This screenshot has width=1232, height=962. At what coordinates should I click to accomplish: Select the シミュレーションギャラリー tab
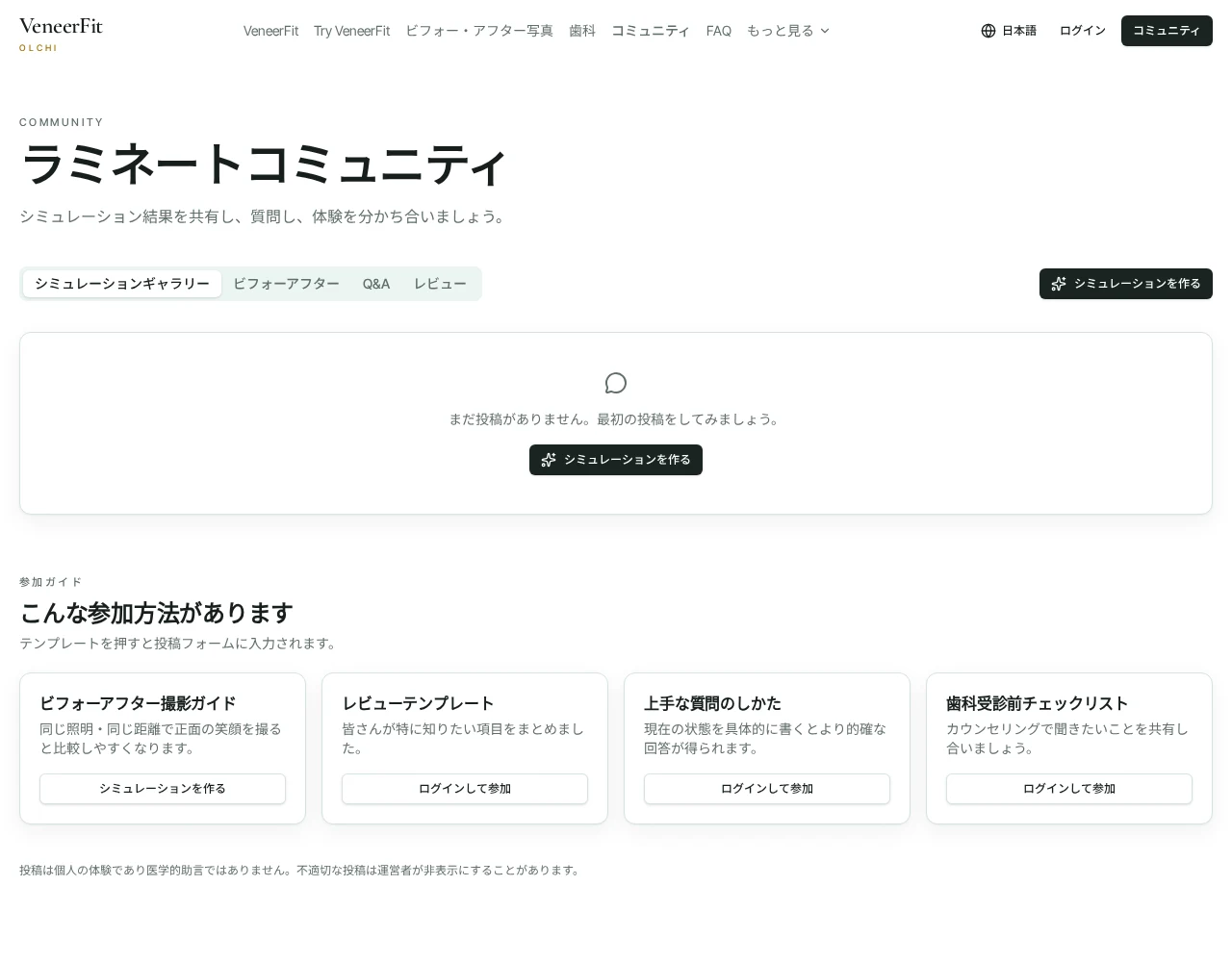point(122,284)
